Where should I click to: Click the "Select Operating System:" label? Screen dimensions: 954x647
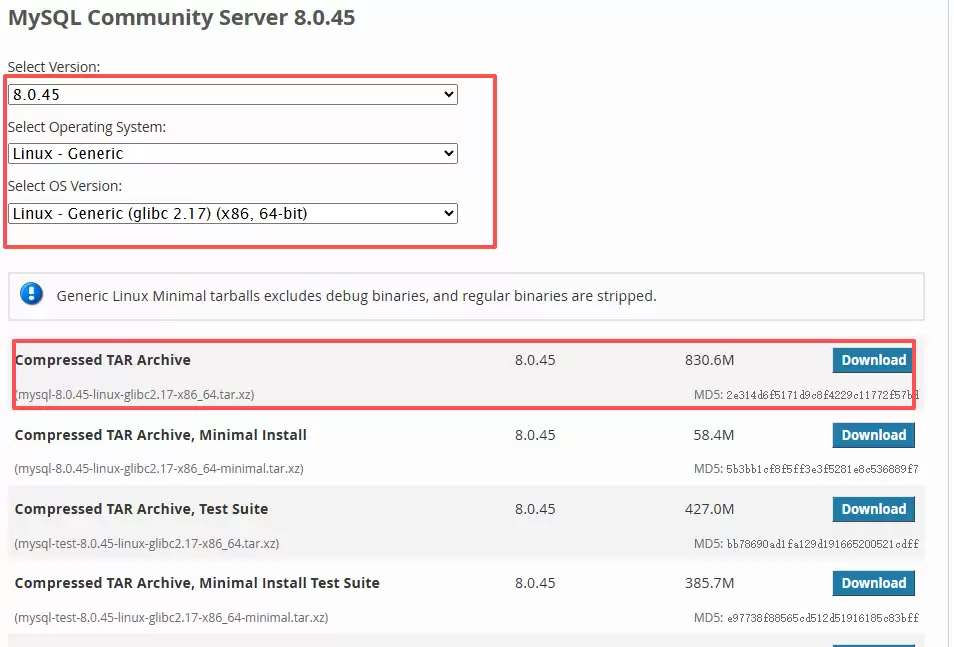[87, 127]
